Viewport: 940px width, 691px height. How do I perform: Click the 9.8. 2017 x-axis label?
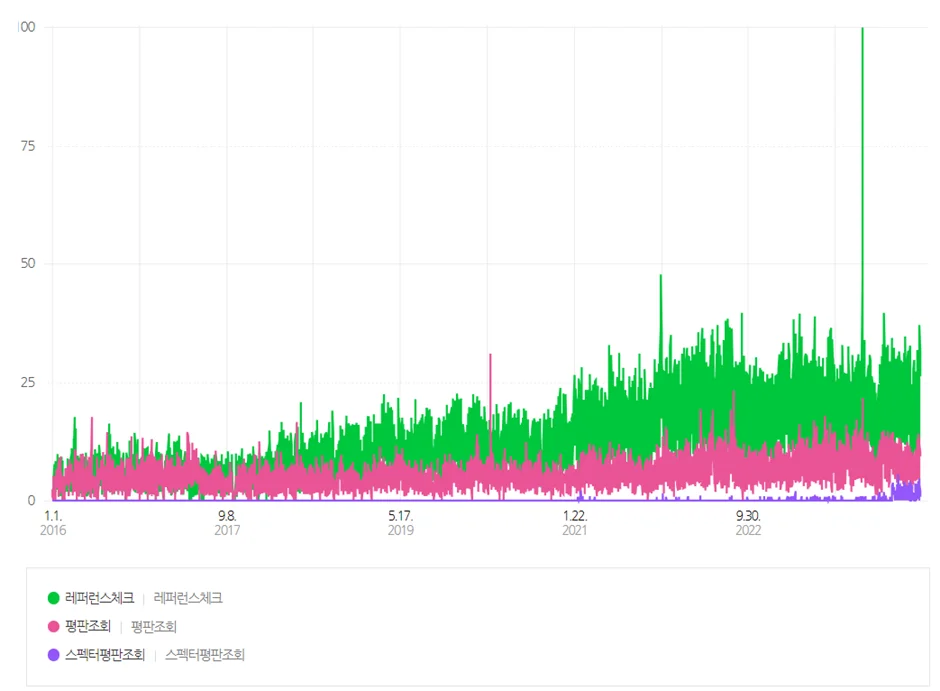click(227, 522)
